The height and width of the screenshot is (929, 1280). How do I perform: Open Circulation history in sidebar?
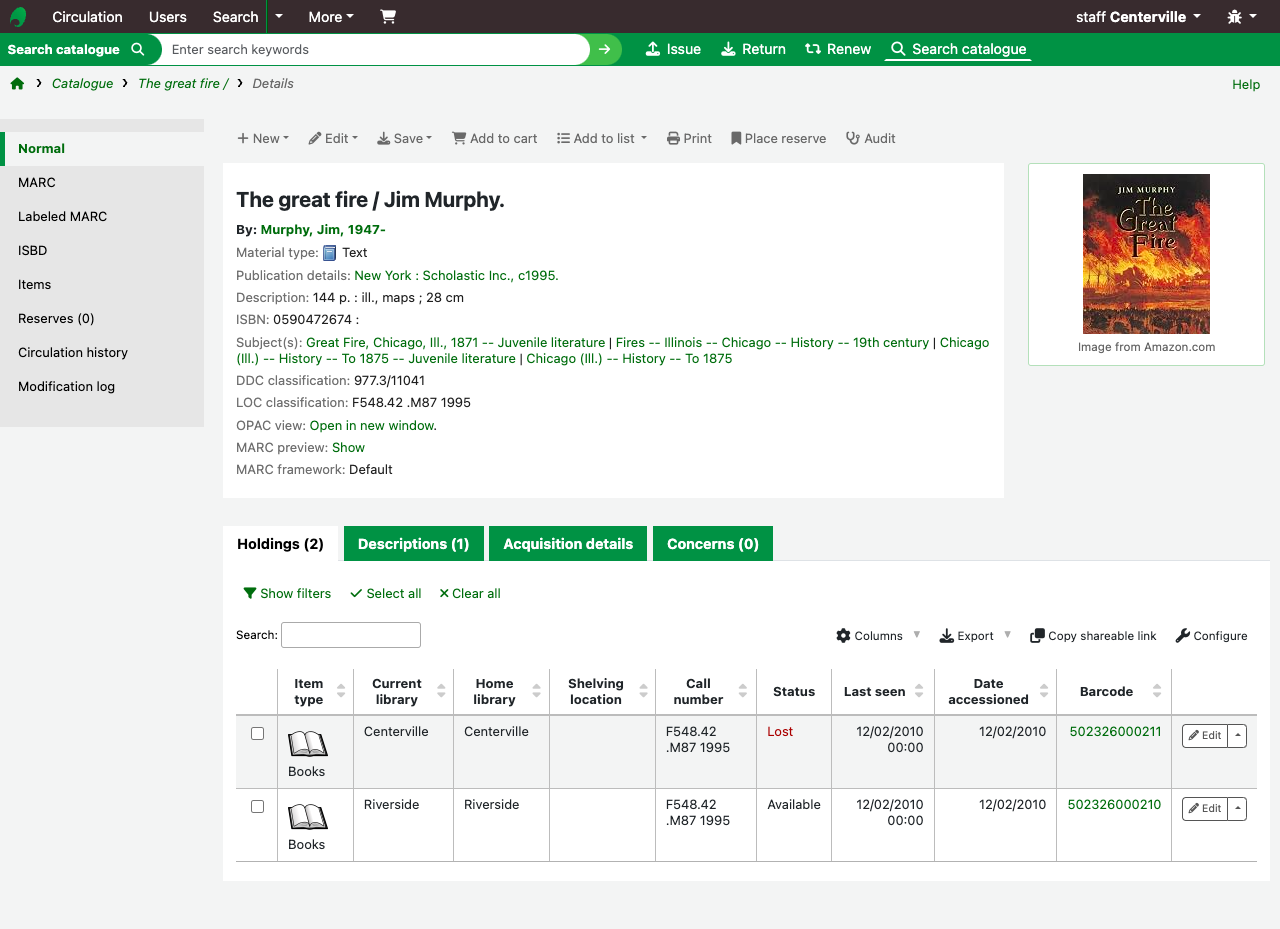click(x=102, y=352)
